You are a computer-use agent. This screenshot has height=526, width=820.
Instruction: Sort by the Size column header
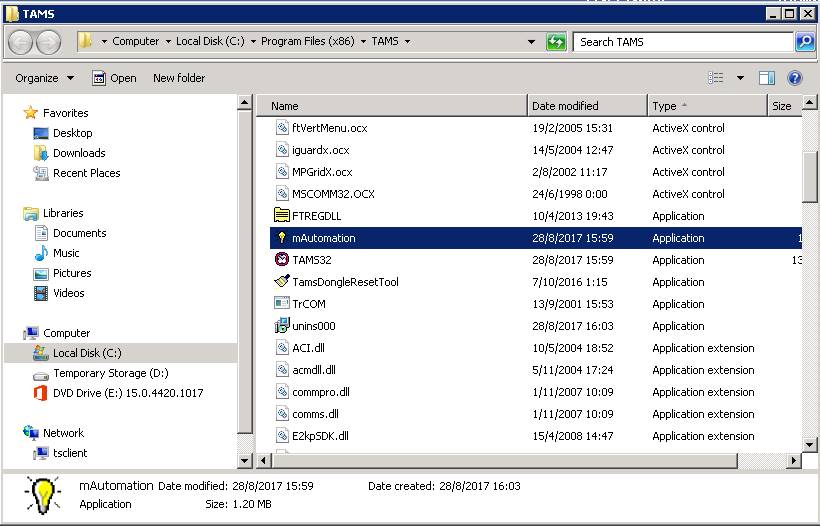click(x=784, y=106)
